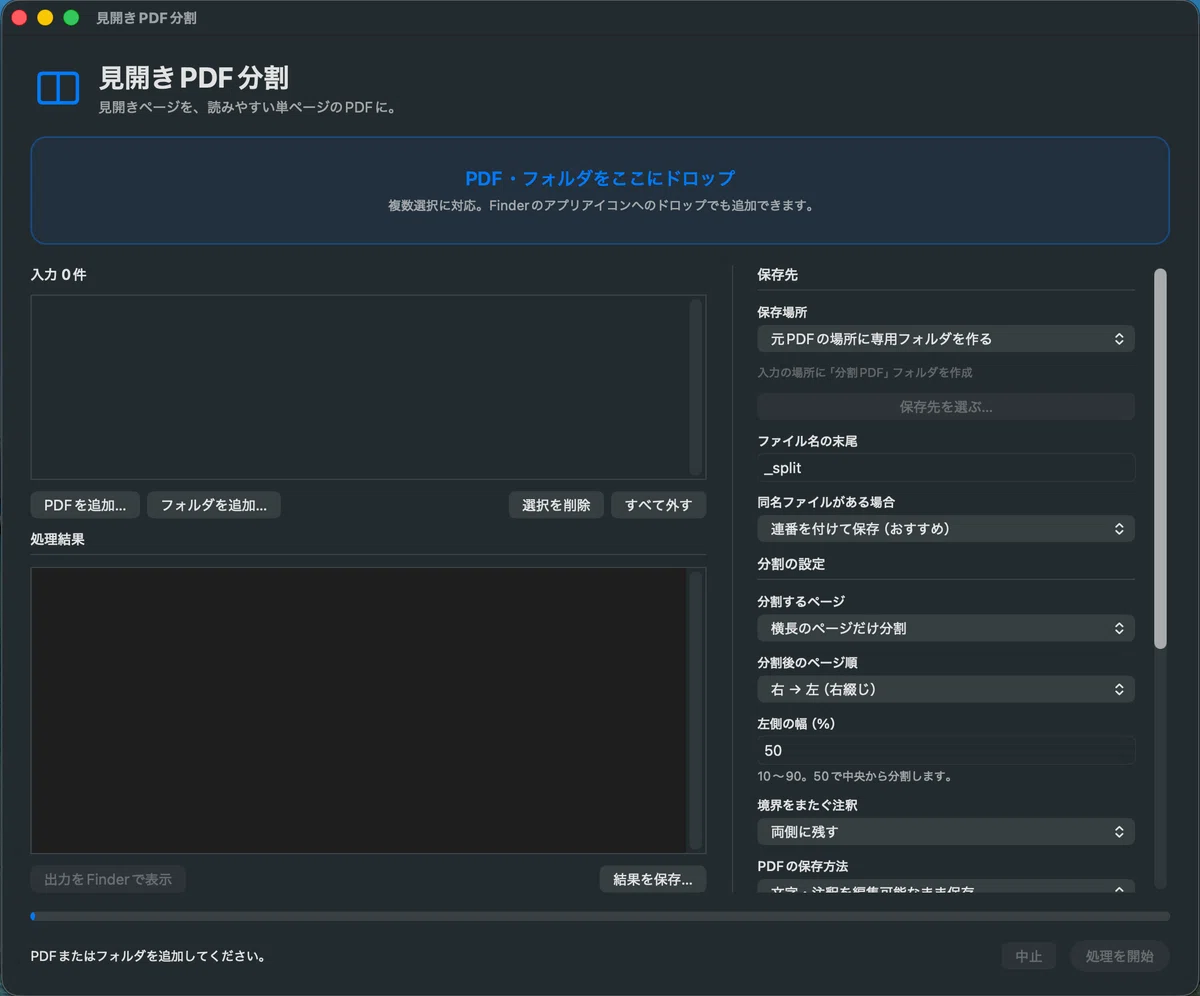This screenshot has width=1200, height=996.
Task: Click the 保存先を選ぶ button
Action: coord(946,407)
